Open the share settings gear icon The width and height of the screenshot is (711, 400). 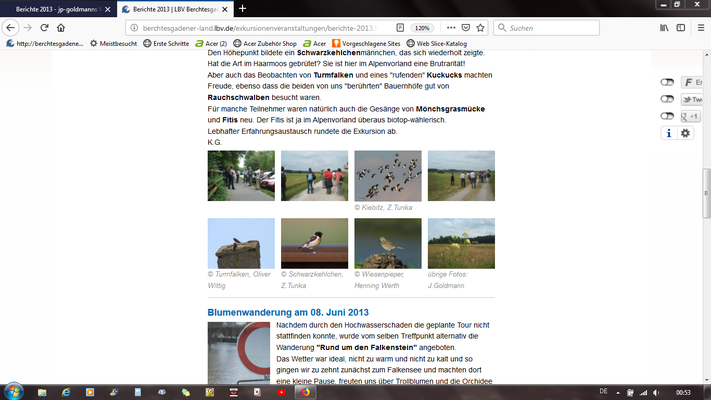pos(685,133)
